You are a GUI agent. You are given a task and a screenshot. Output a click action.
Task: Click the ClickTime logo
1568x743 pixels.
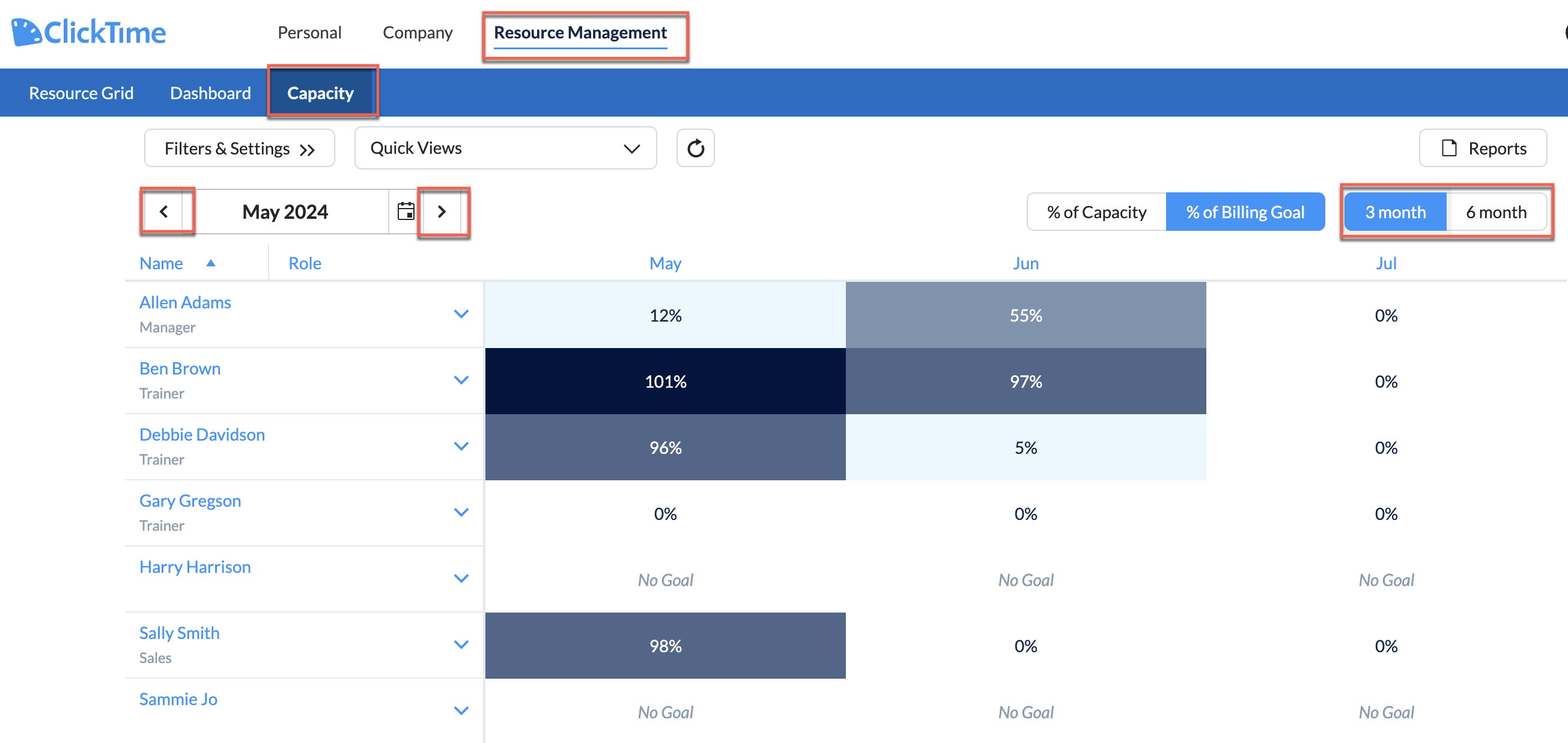tap(88, 32)
